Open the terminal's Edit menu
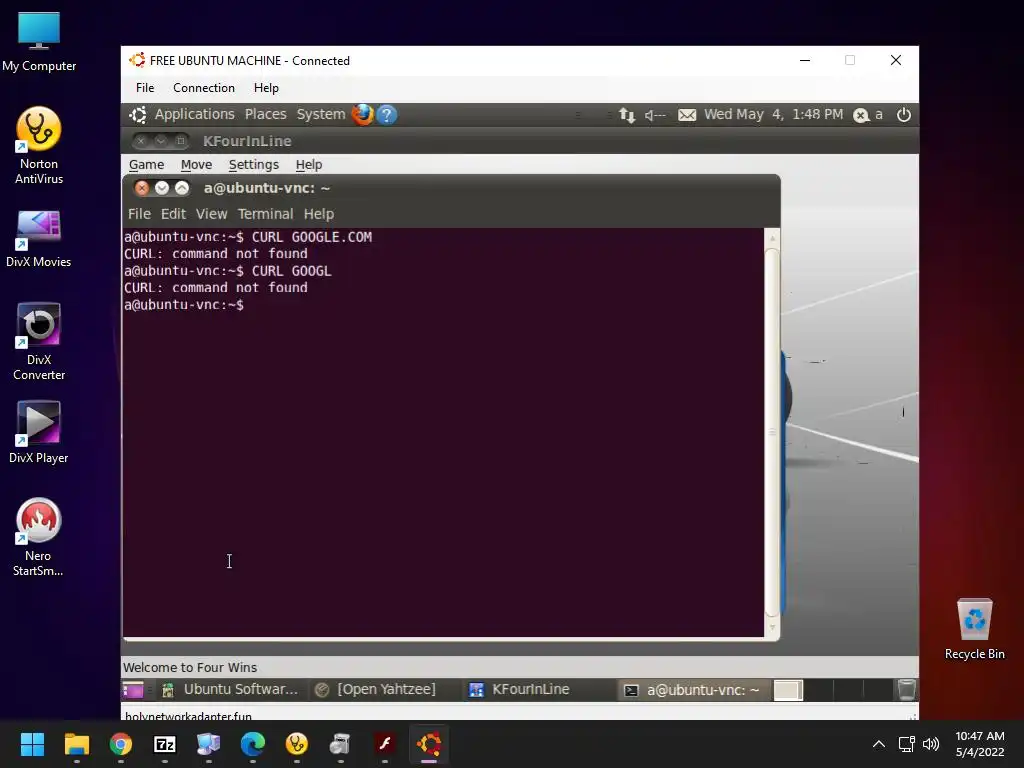1024x768 pixels. pyautogui.click(x=173, y=214)
